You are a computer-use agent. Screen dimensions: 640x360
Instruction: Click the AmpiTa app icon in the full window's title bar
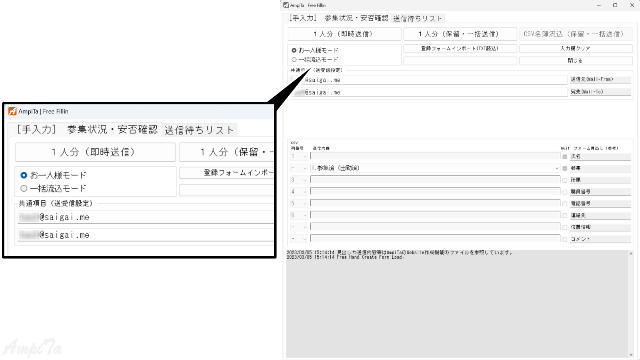click(286, 5)
